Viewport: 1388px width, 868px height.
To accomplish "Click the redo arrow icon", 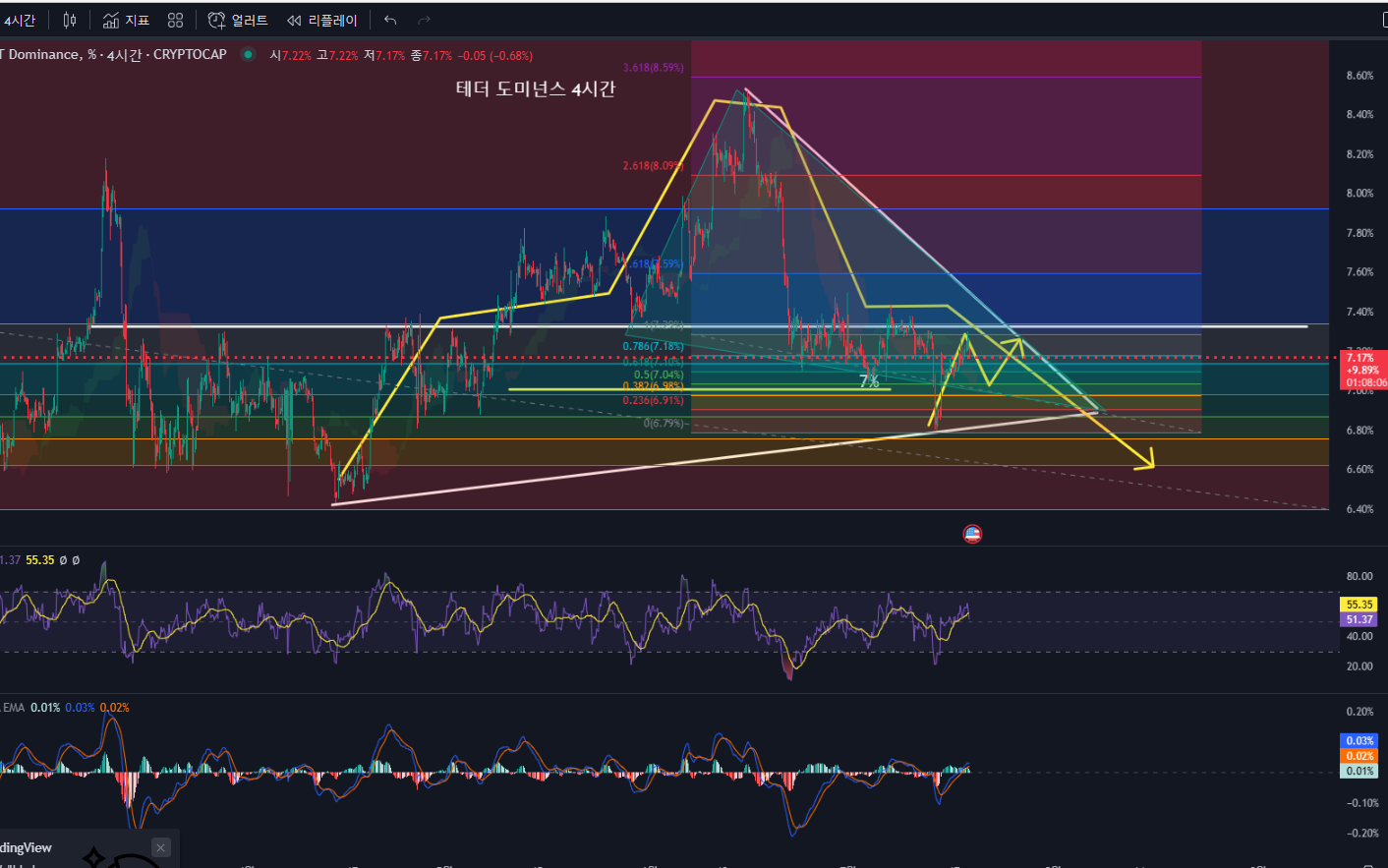I will pos(423,20).
